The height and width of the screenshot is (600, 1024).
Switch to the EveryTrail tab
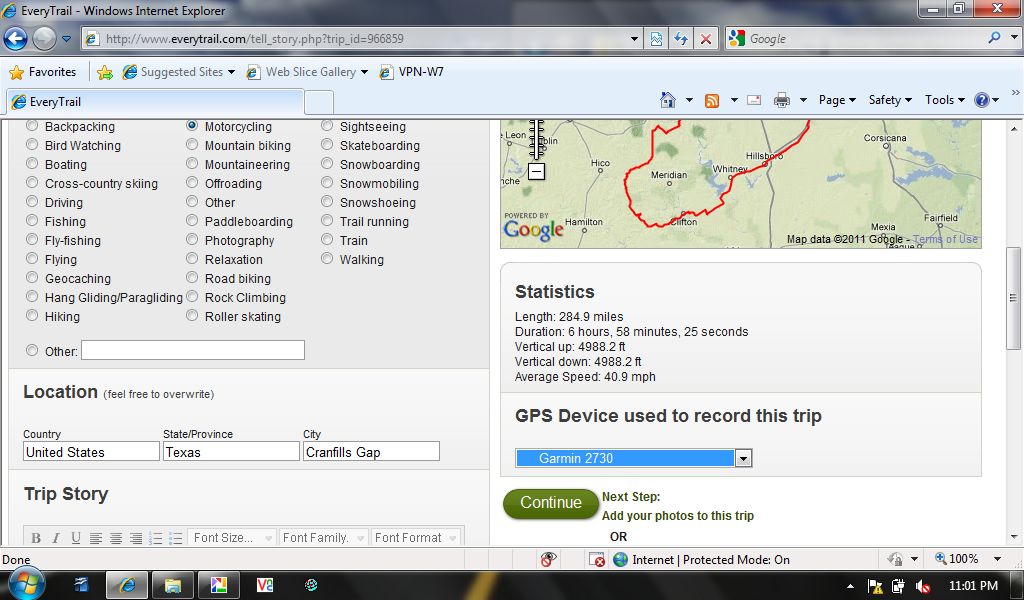click(x=155, y=102)
